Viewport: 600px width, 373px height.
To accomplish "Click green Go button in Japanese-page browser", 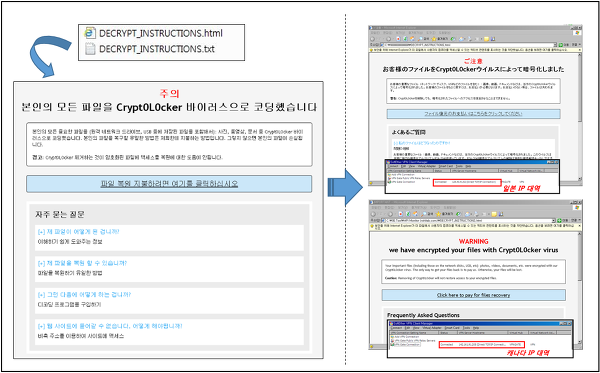I will click(x=561, y=45).
